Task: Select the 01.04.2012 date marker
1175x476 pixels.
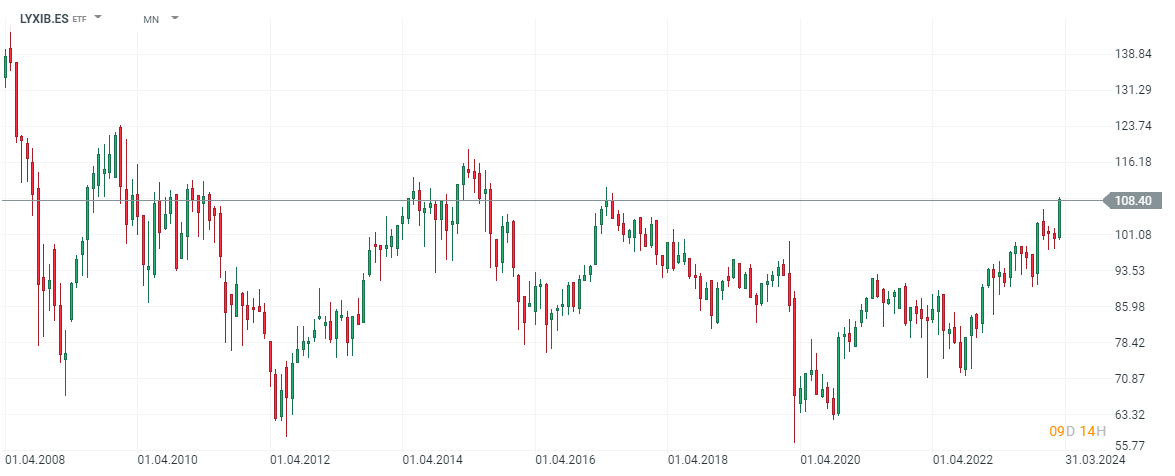Action: [x=301, y=460]
